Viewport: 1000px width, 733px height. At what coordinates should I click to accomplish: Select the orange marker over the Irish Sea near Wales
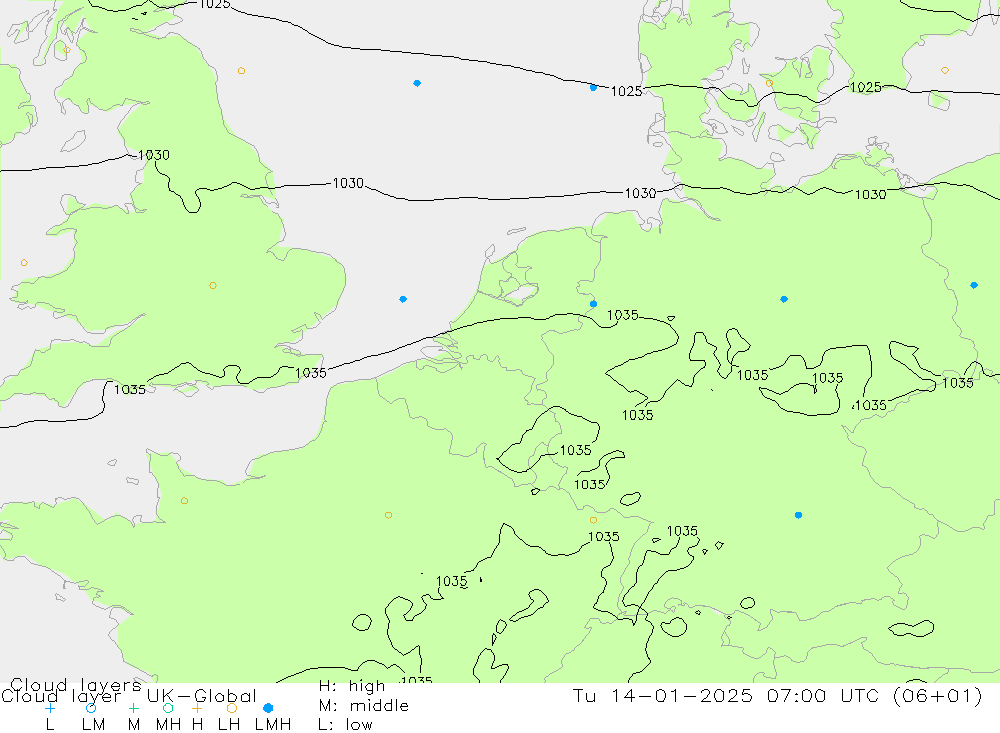pyautogui.click(x=24, y=263)
